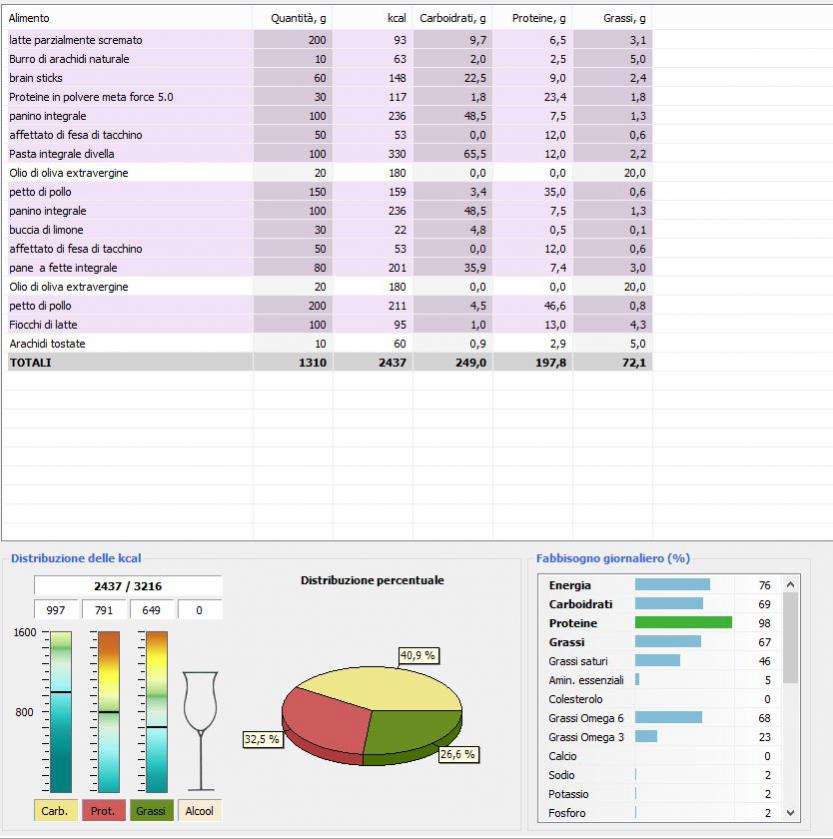This screenshot has width=833, height=839.
Task: Click the 2437 / 3216 kcal total field
Action: point(128,586)
